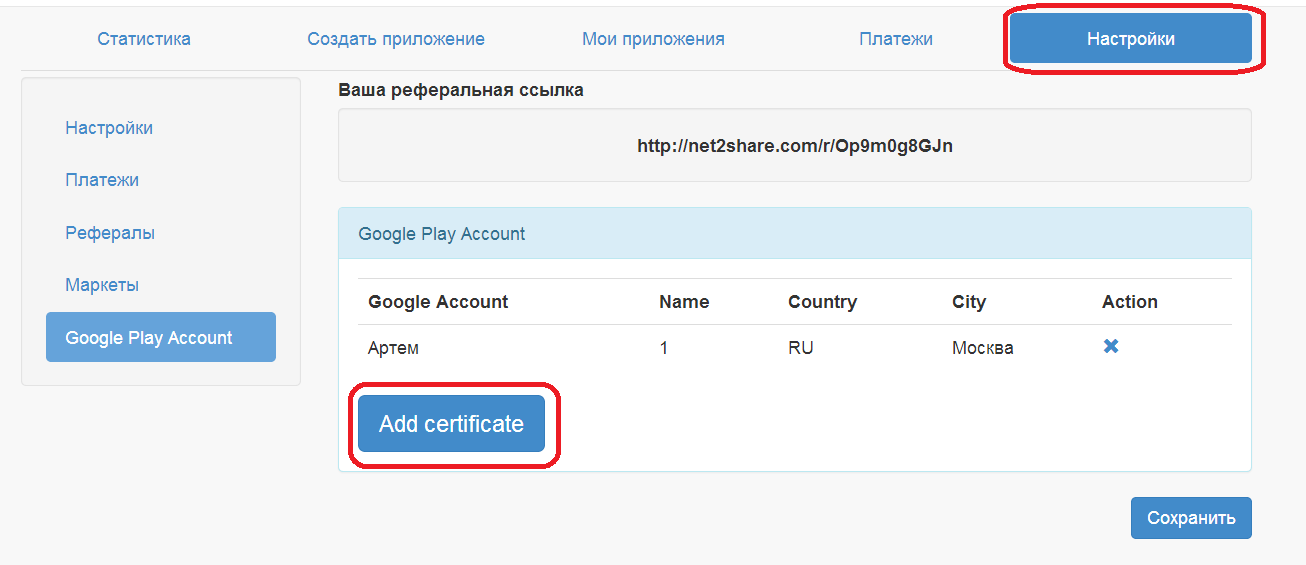The image size is (1306, 565).
Task: Open Маркеты in the sidebar
Action: click(x=102, y=285)
